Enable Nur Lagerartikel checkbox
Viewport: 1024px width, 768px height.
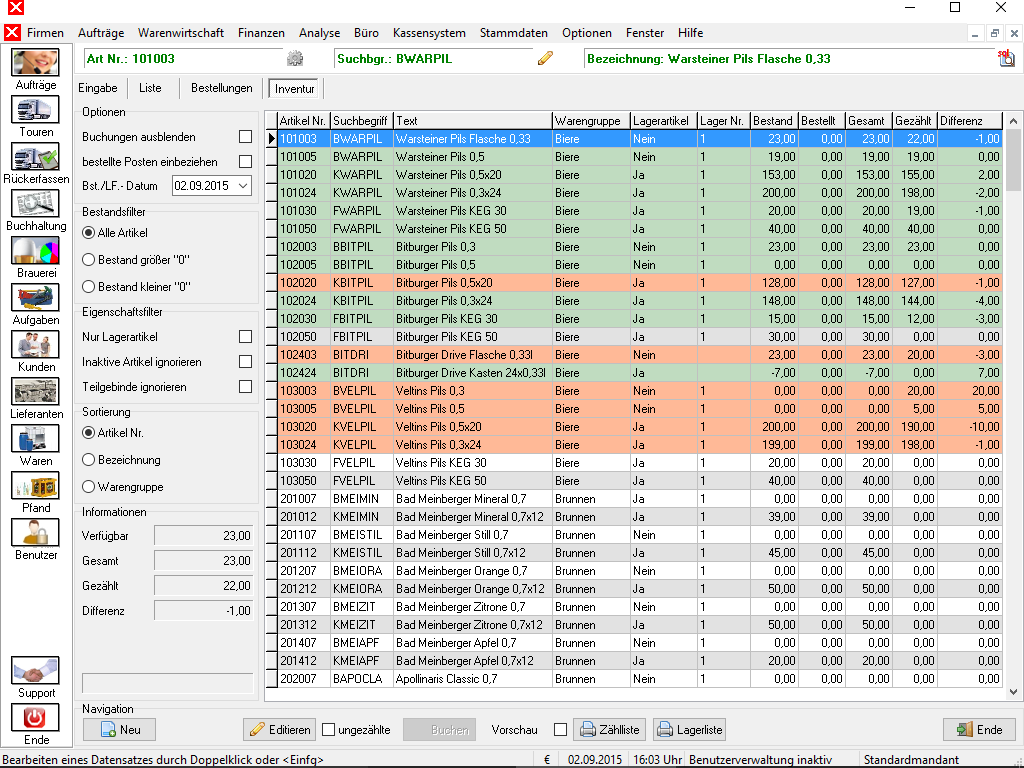(246, 336)
